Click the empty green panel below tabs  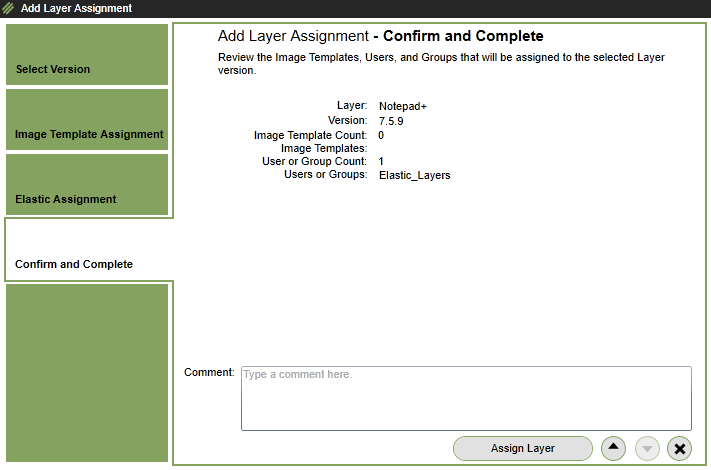pyautogui.click(x=86, y=372)
